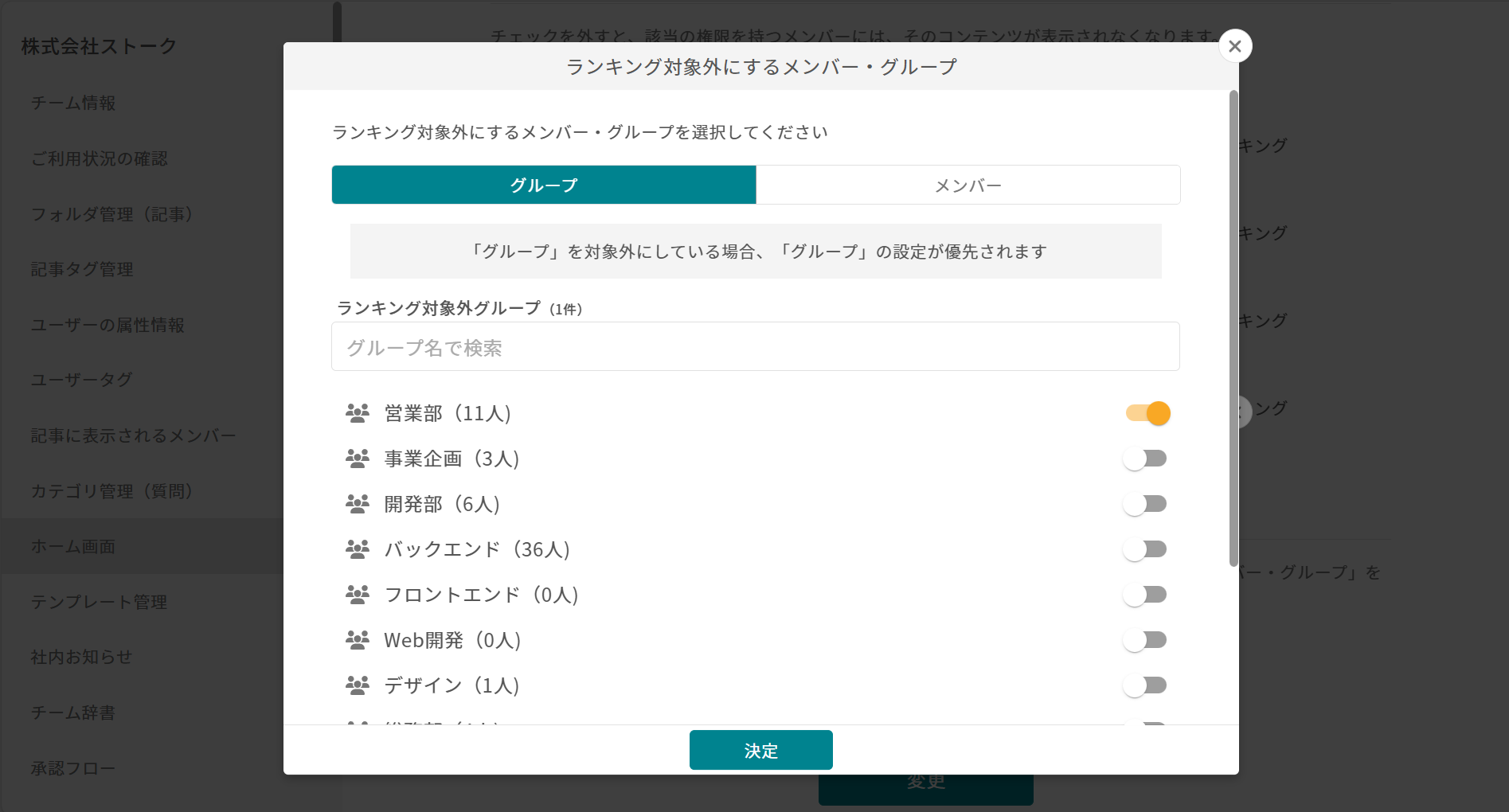Toggle the Web開発 exclusion switch
1509x812 pixels.
pos(1145,640)
